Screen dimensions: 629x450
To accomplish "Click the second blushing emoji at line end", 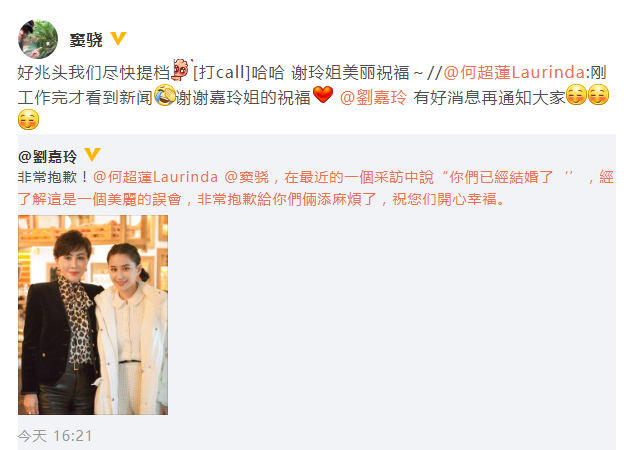I will tap(599, 95).
